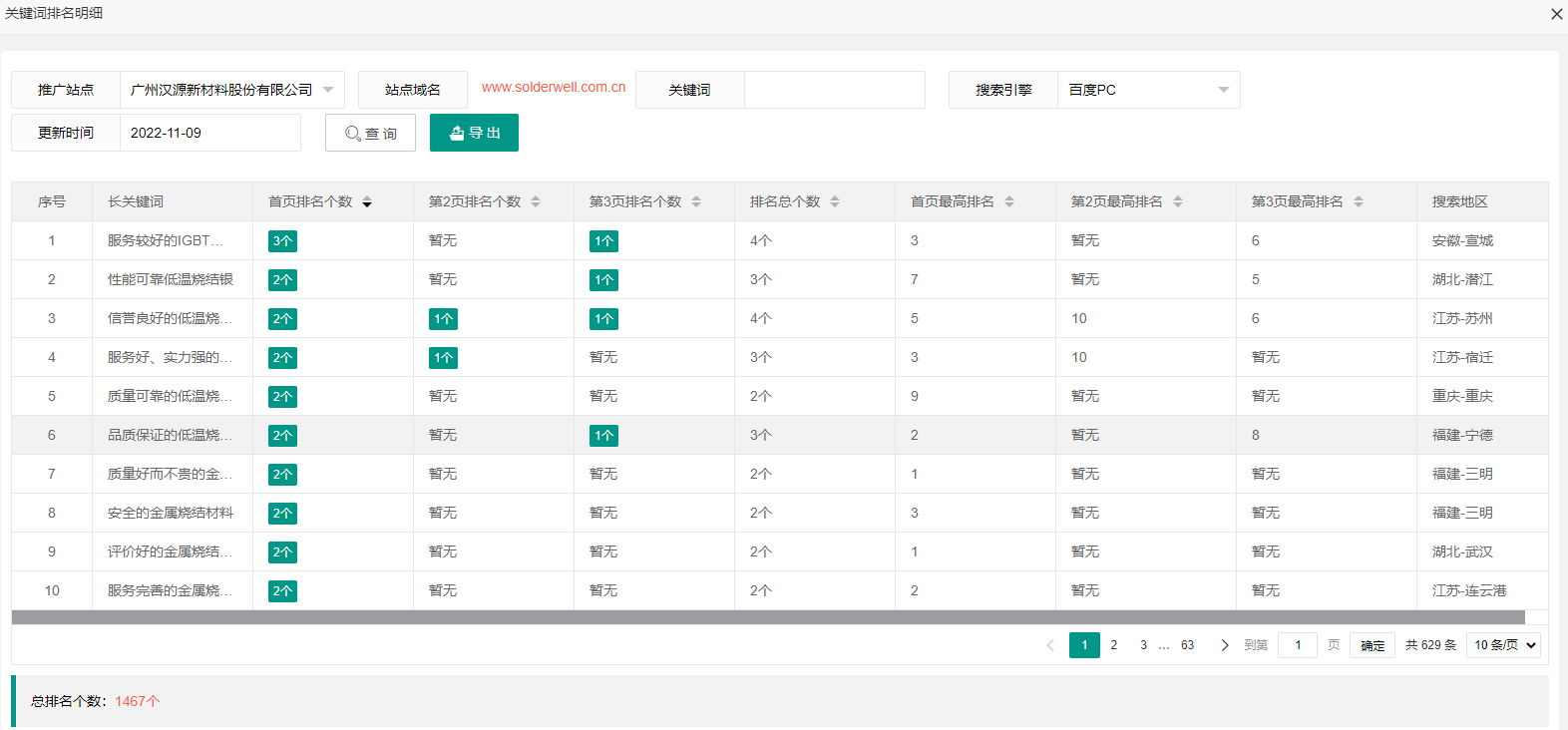Viewport: 1568px width, 730px height.
Task: Click keyword 服务完善的金属烧…
Action: pyautogui.click(x=170, y=590)
